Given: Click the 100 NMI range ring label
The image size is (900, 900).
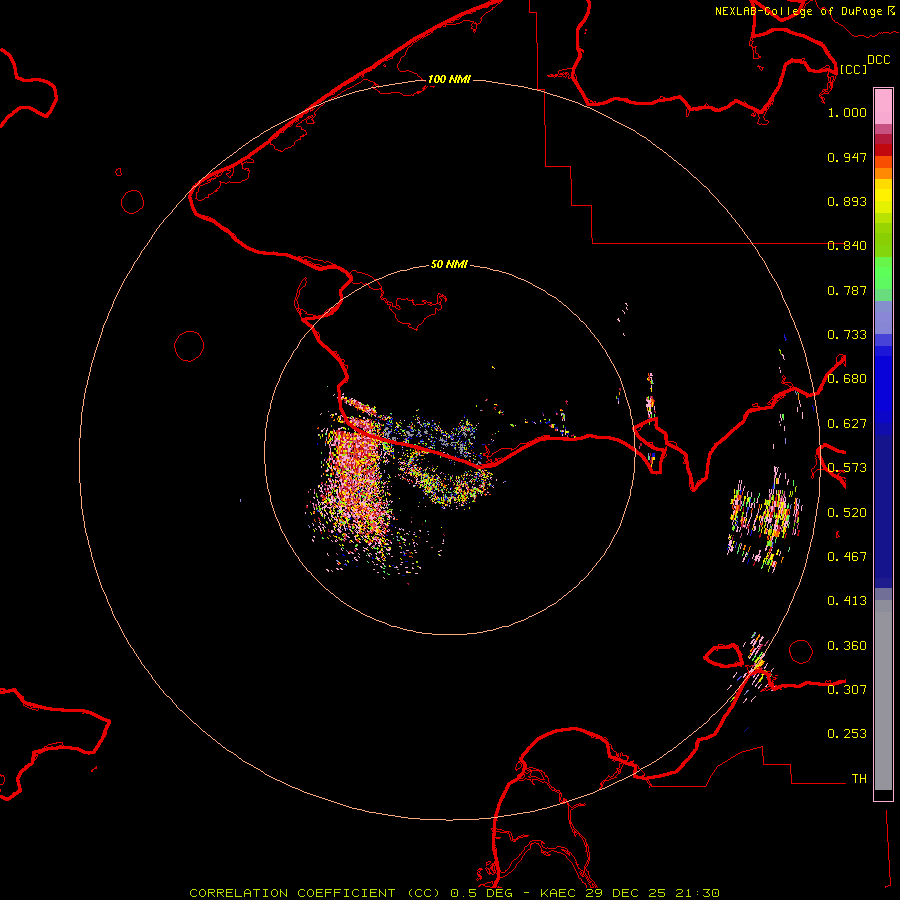Looking at the screenshot, I should pyautogui.click(x=449, y=79).
